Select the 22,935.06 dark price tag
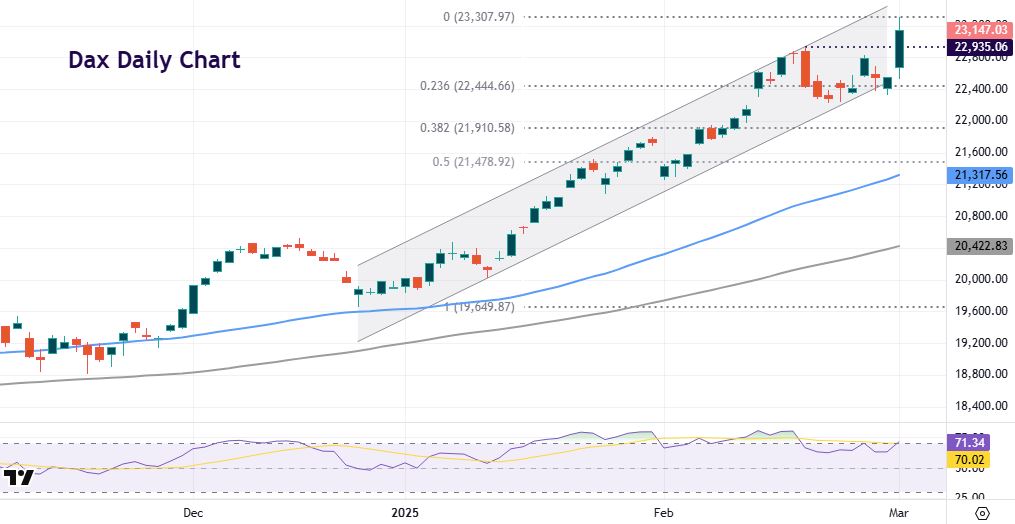The height and width of the screenshot is (524, 1015). click(980, 47)
